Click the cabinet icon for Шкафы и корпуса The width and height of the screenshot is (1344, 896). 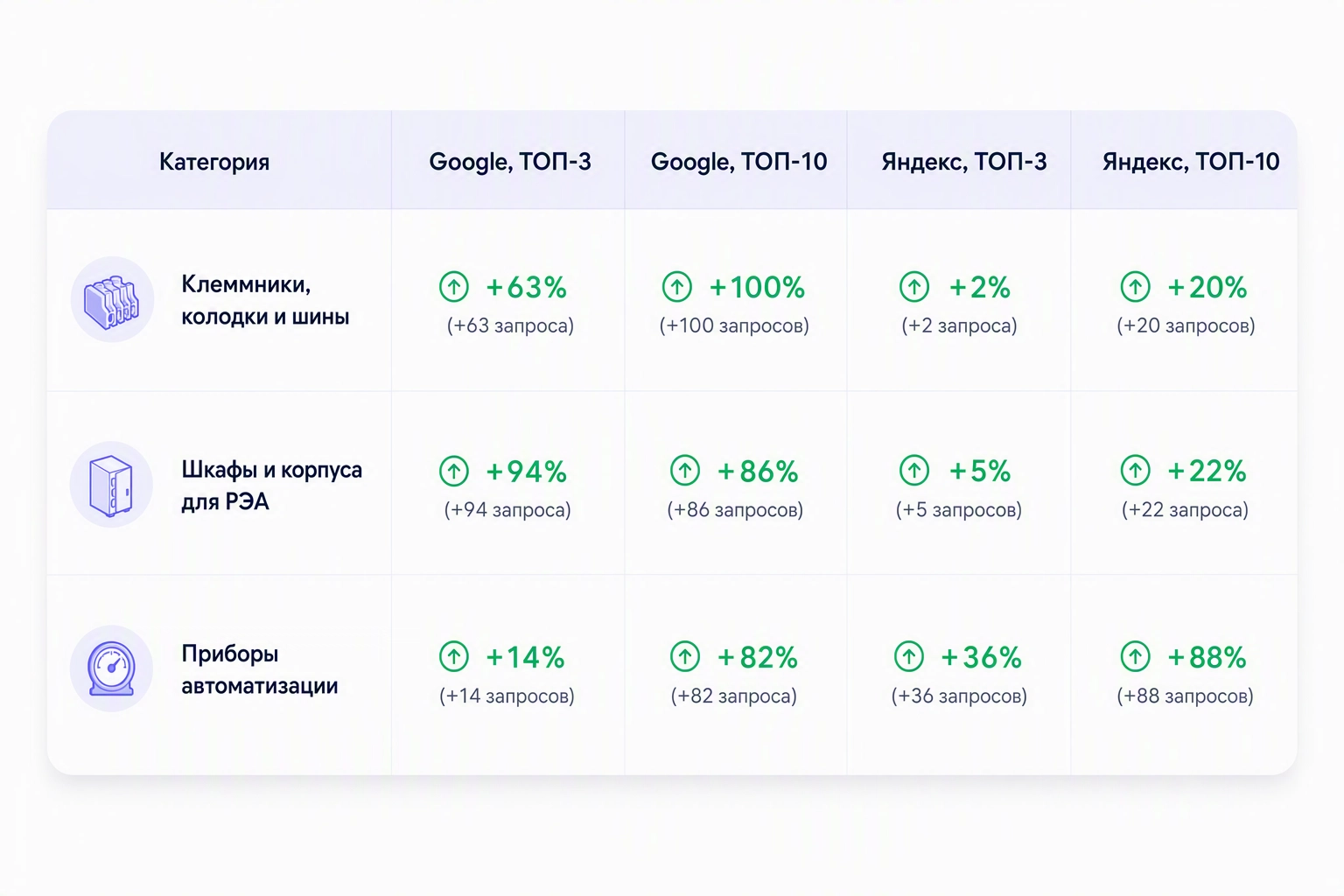coord(112,485)
